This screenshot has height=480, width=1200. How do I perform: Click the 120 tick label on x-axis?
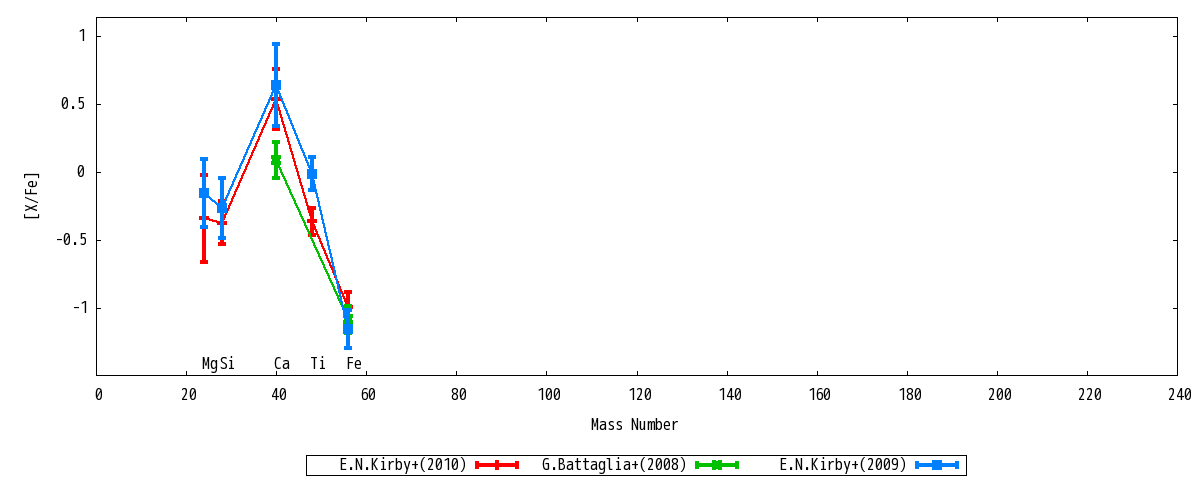click(638, 395)
